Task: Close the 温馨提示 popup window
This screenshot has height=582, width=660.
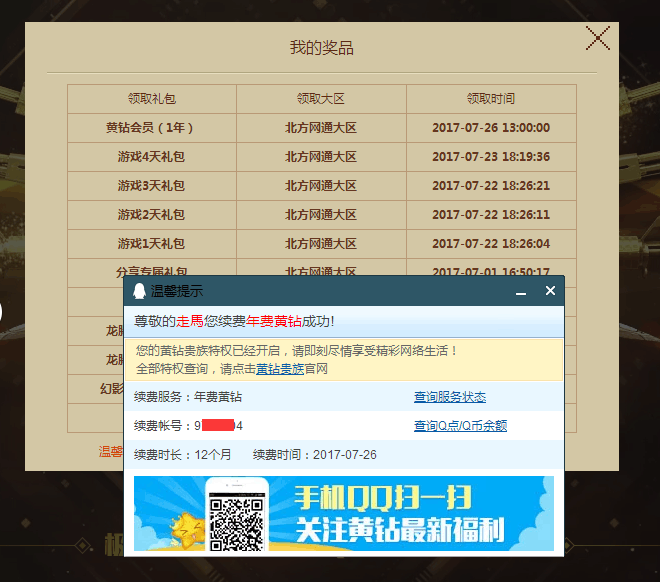Action: click(x=550, y=291)
